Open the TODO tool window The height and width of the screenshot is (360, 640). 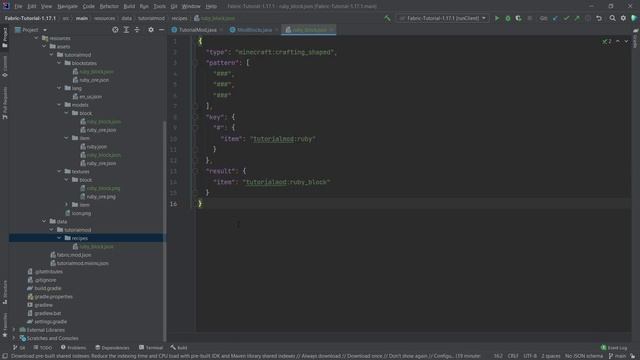pos(43,348)
